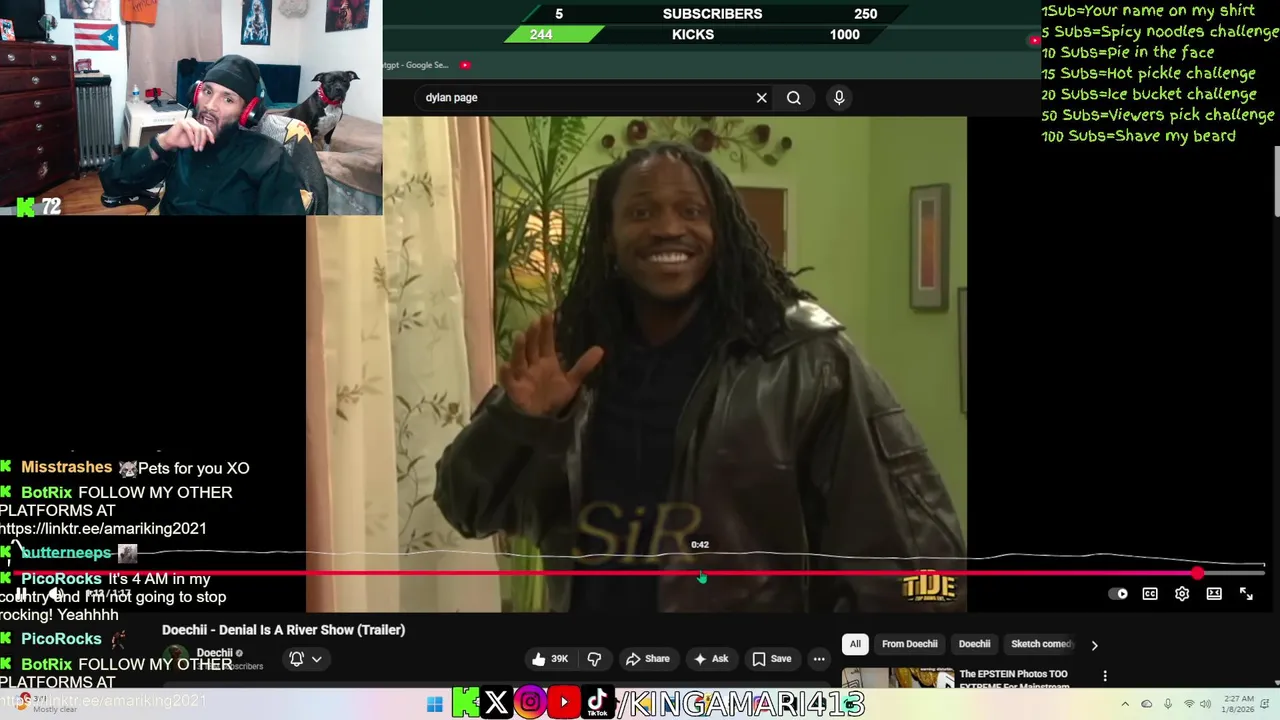
Task: Open the taskbar Wi-Fi network icon
Action: click(1189, 704)
